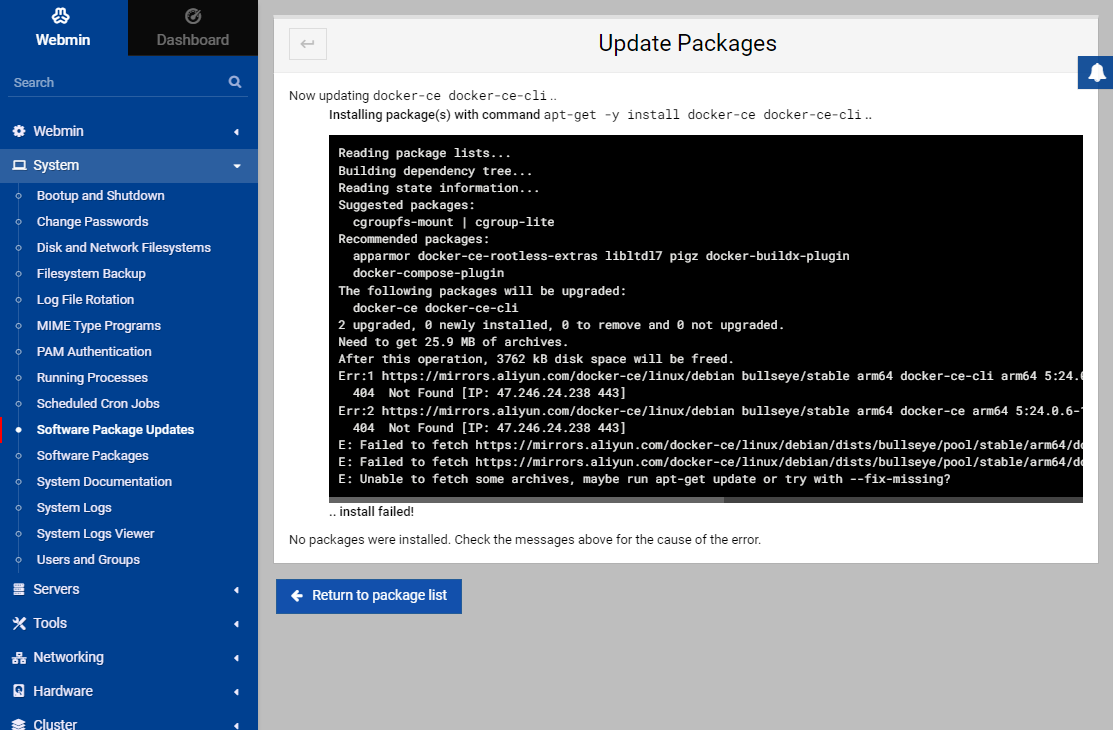Click the 'Suggested packages:' line
The image size is (1113, 730).
406,205
